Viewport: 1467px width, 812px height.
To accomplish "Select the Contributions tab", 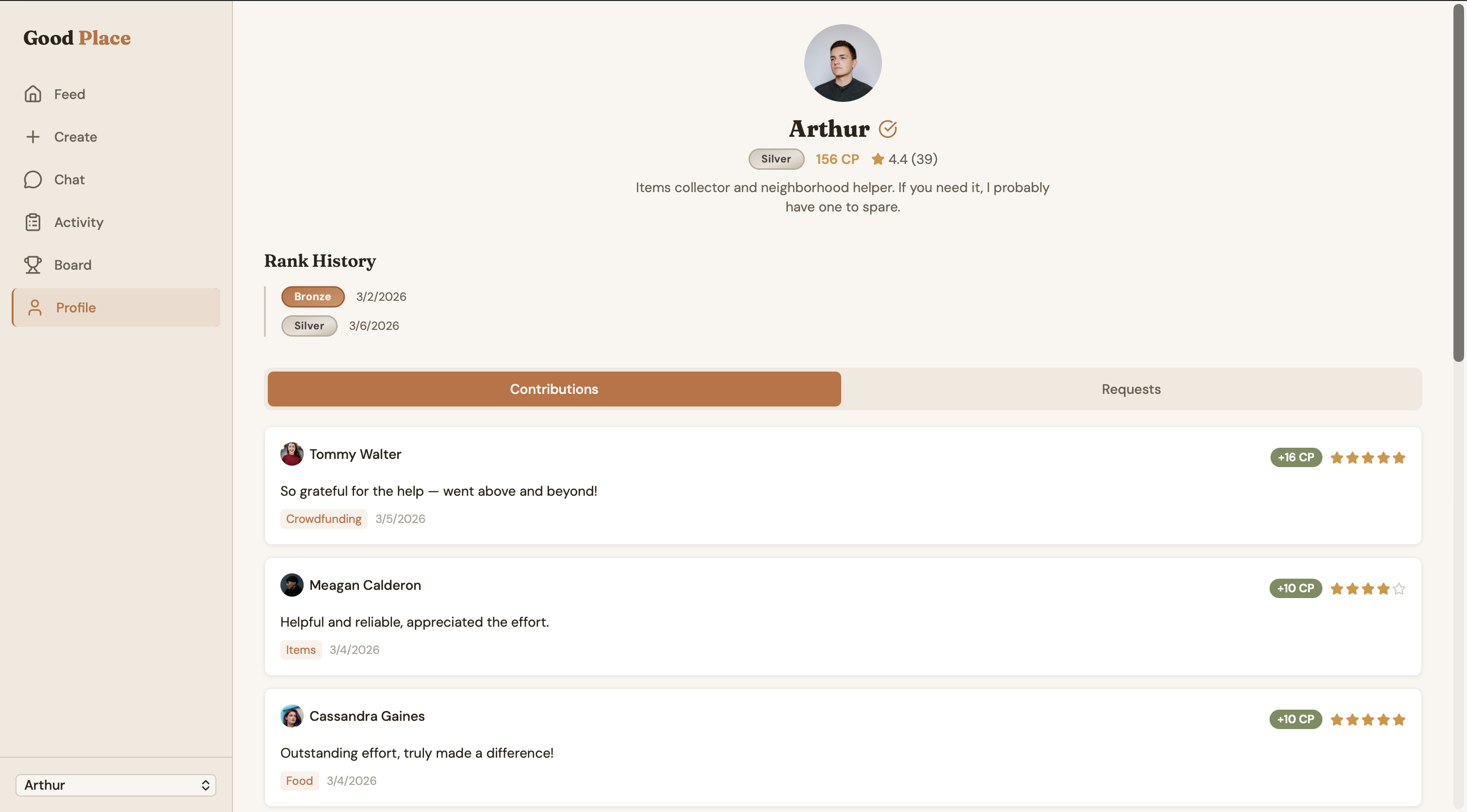I will click(554, 389).
